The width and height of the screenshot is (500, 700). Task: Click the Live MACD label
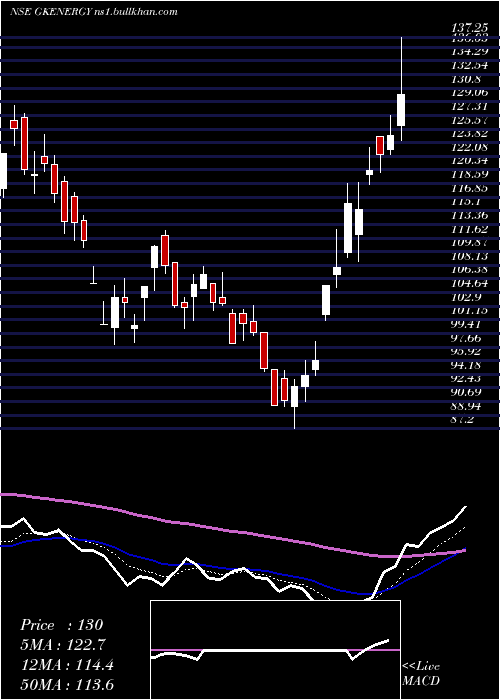click(421, 673)
